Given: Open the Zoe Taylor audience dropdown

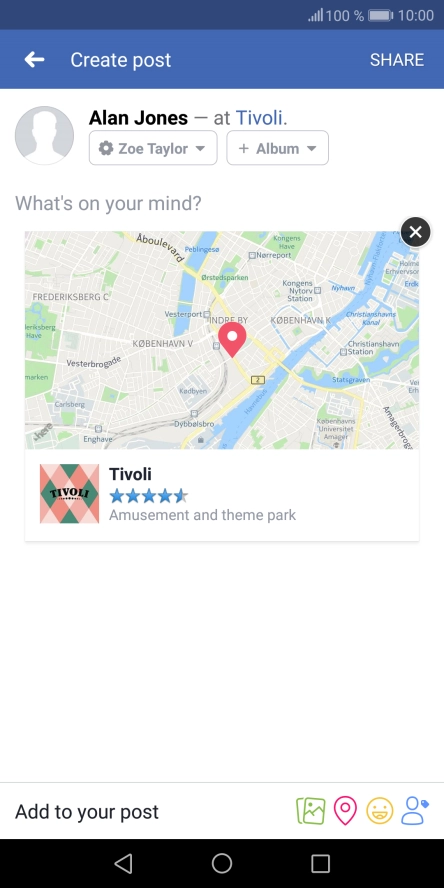Looking at the screenshot, I should [x=153, y=148].
